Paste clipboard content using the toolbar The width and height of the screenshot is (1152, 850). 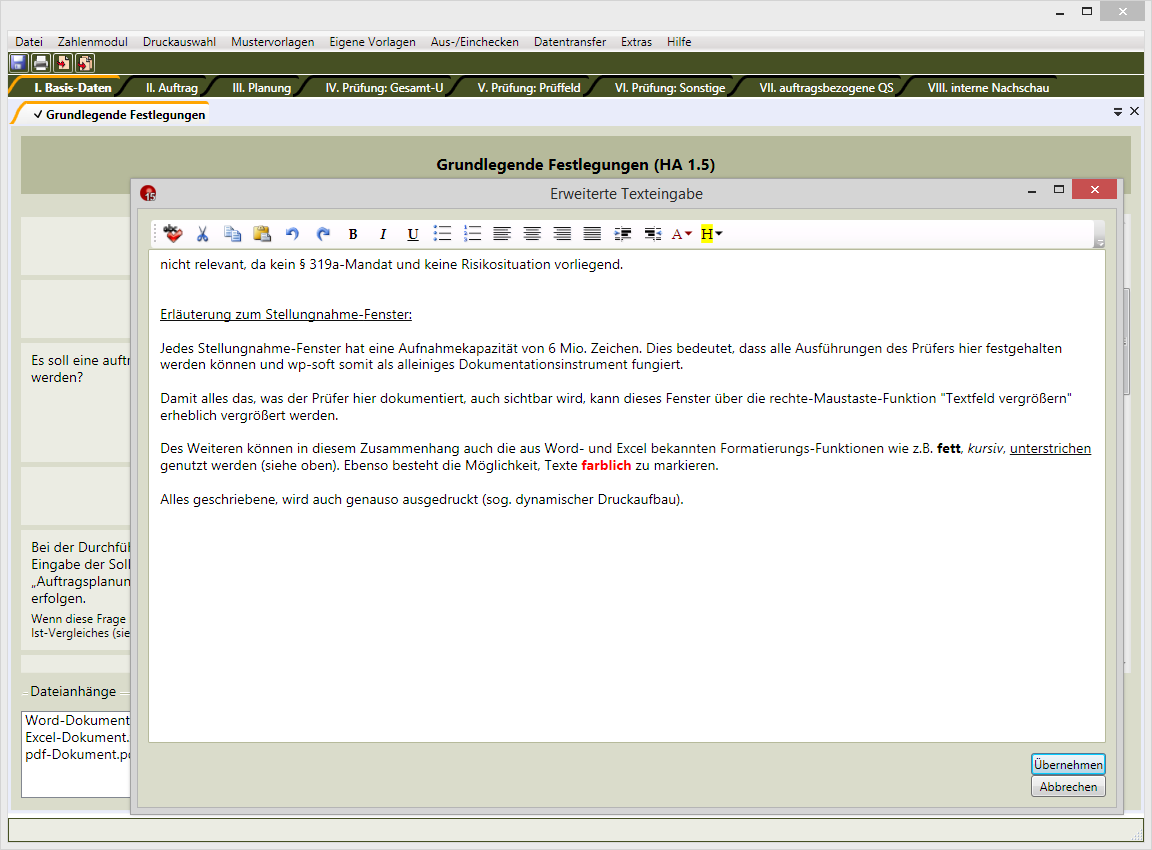pyautogui.click(x=262, y=234)
